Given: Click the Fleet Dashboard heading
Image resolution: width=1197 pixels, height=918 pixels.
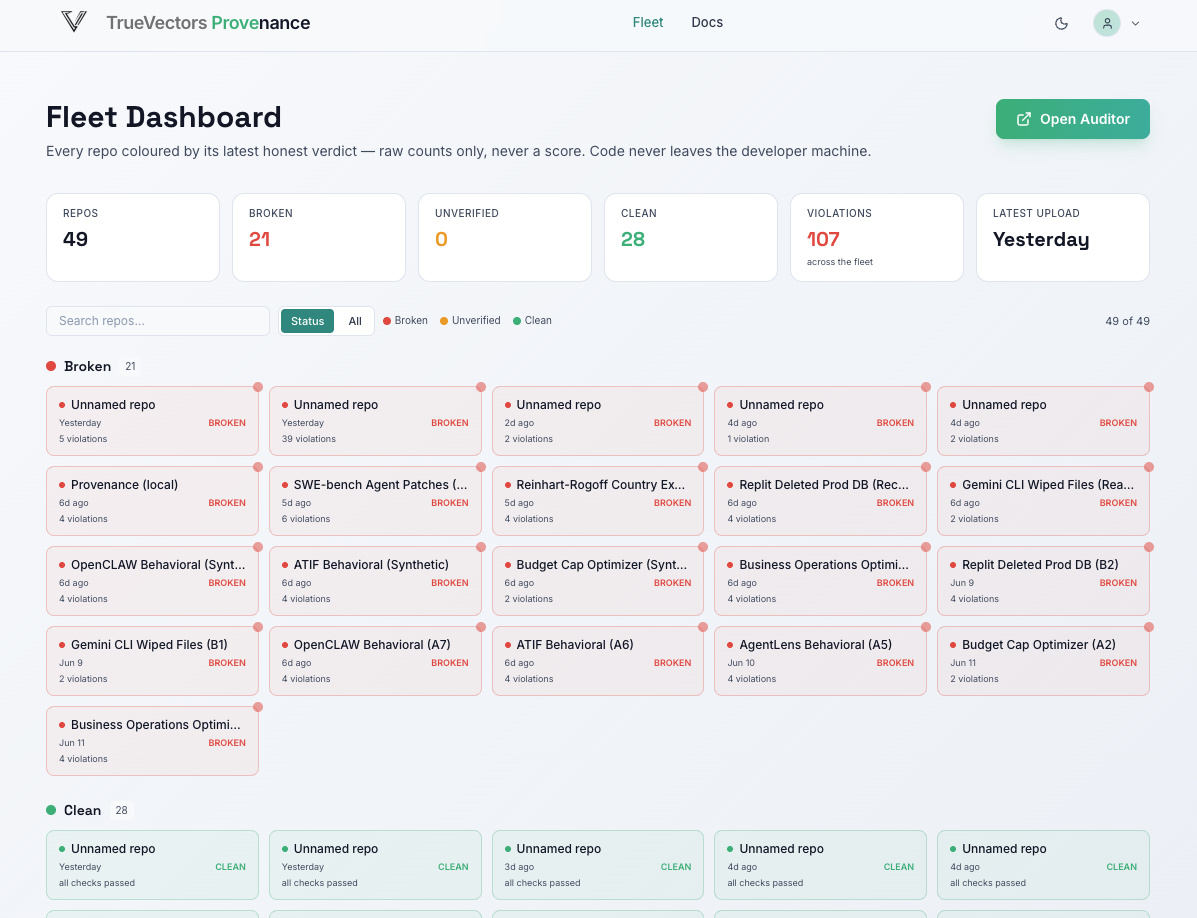Looking at the screenshot, I should click(x=163, y=117).
